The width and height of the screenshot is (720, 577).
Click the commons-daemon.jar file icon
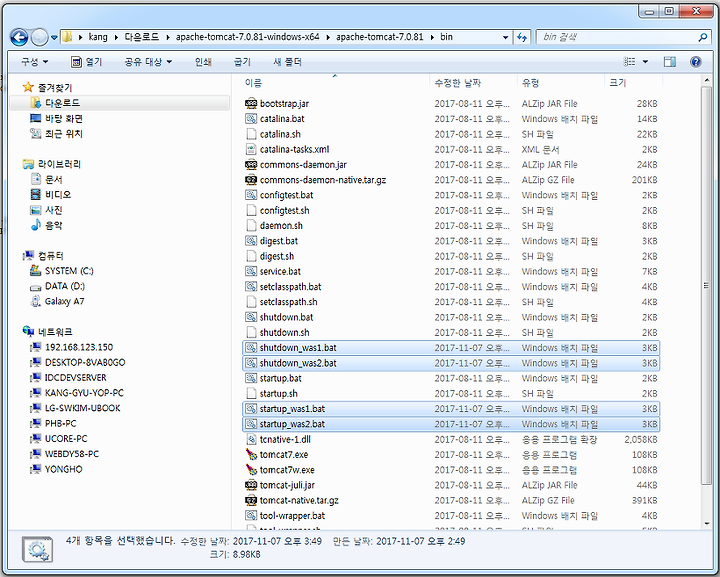click(251, 164)
